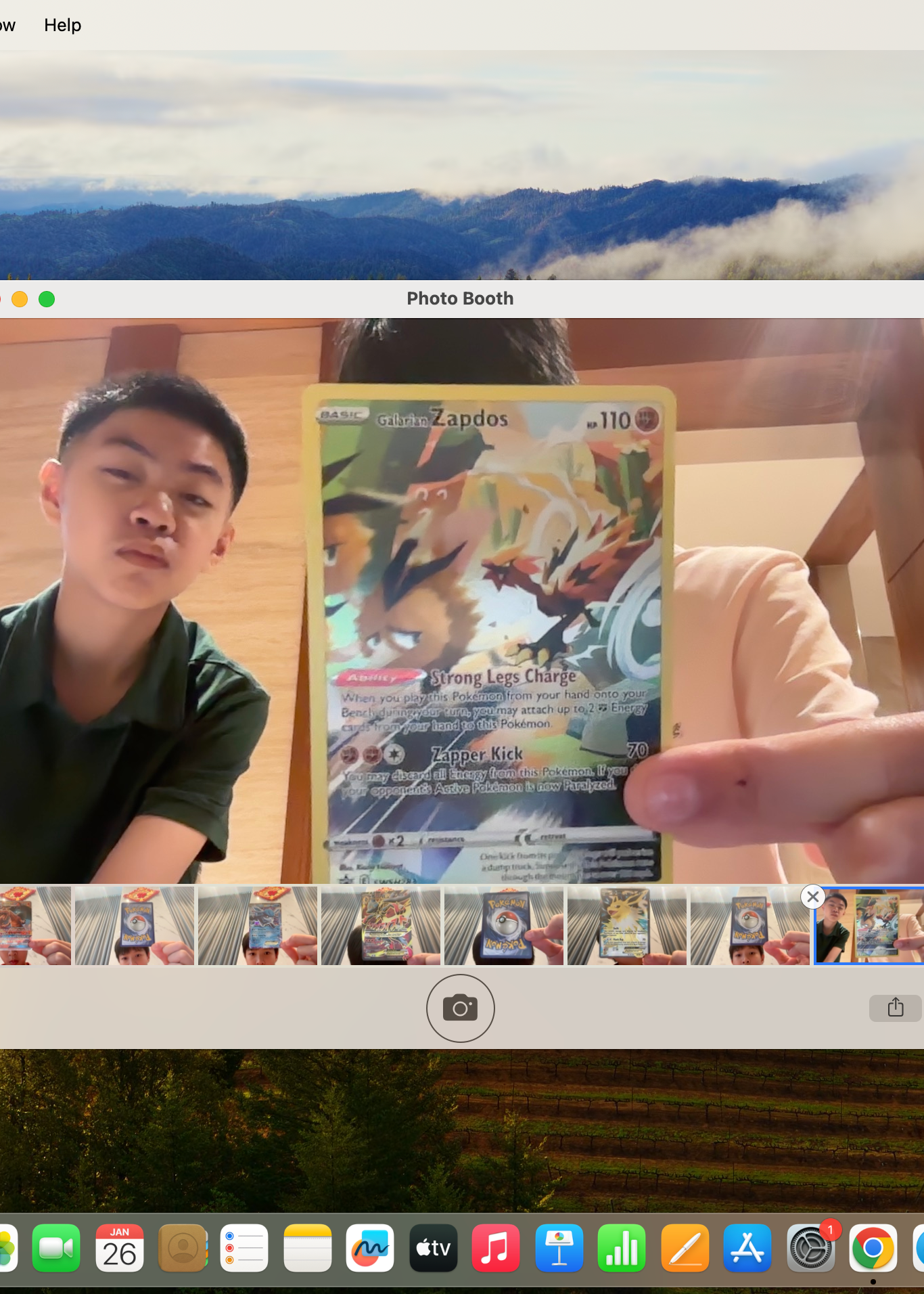
Task: Open Keynote from the Dock
Action: click(559, 1248)
